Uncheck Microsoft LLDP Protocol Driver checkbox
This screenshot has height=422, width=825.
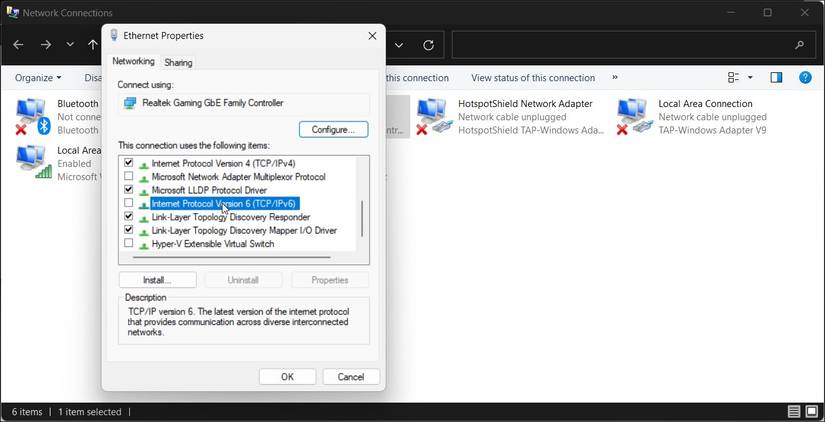pos(128,189)
